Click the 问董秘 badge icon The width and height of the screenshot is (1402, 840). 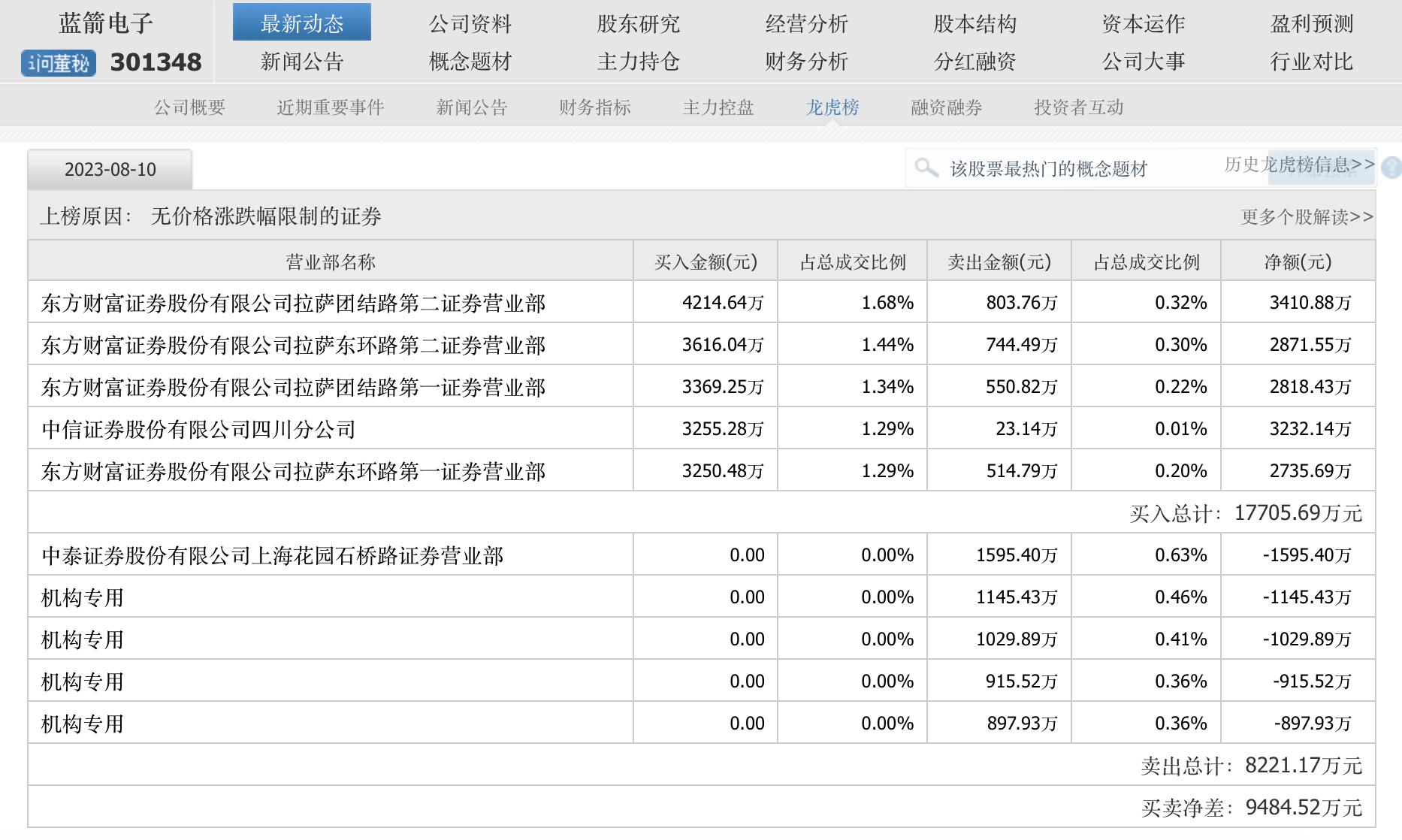(x=59, y=63)
